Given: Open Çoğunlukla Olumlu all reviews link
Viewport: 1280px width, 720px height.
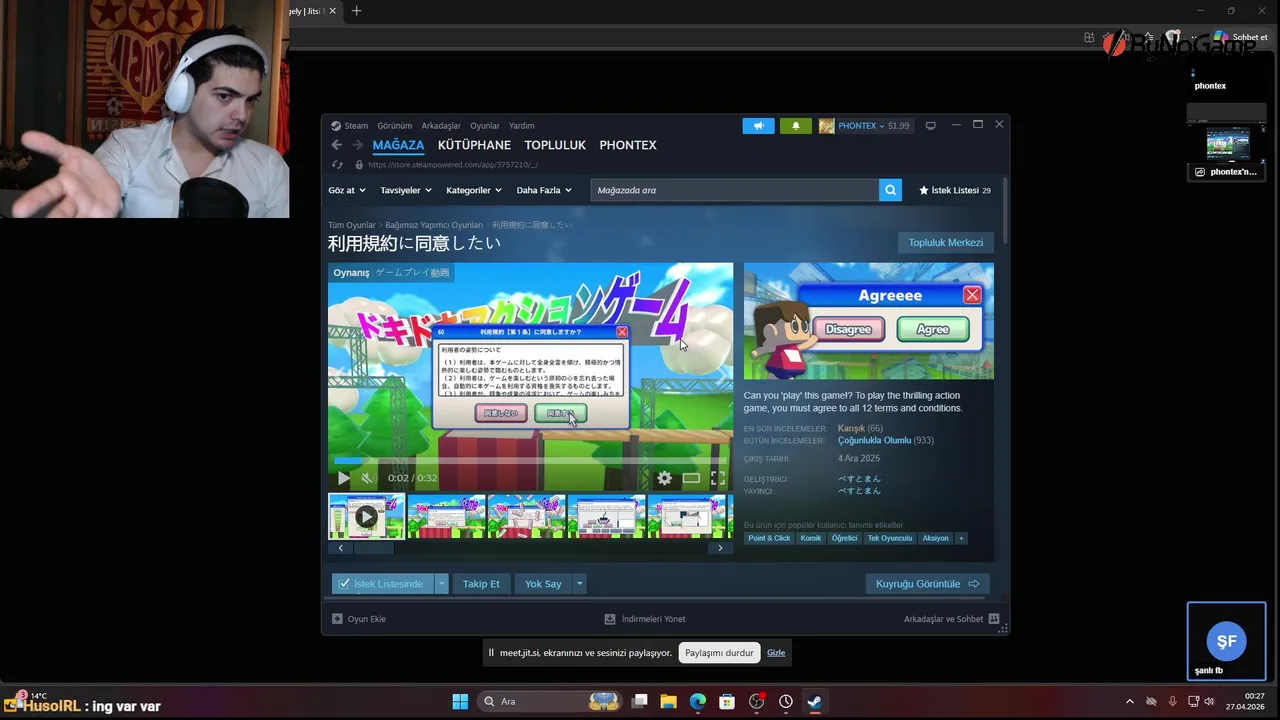Looking at the screenshot, I should (874, 440).
